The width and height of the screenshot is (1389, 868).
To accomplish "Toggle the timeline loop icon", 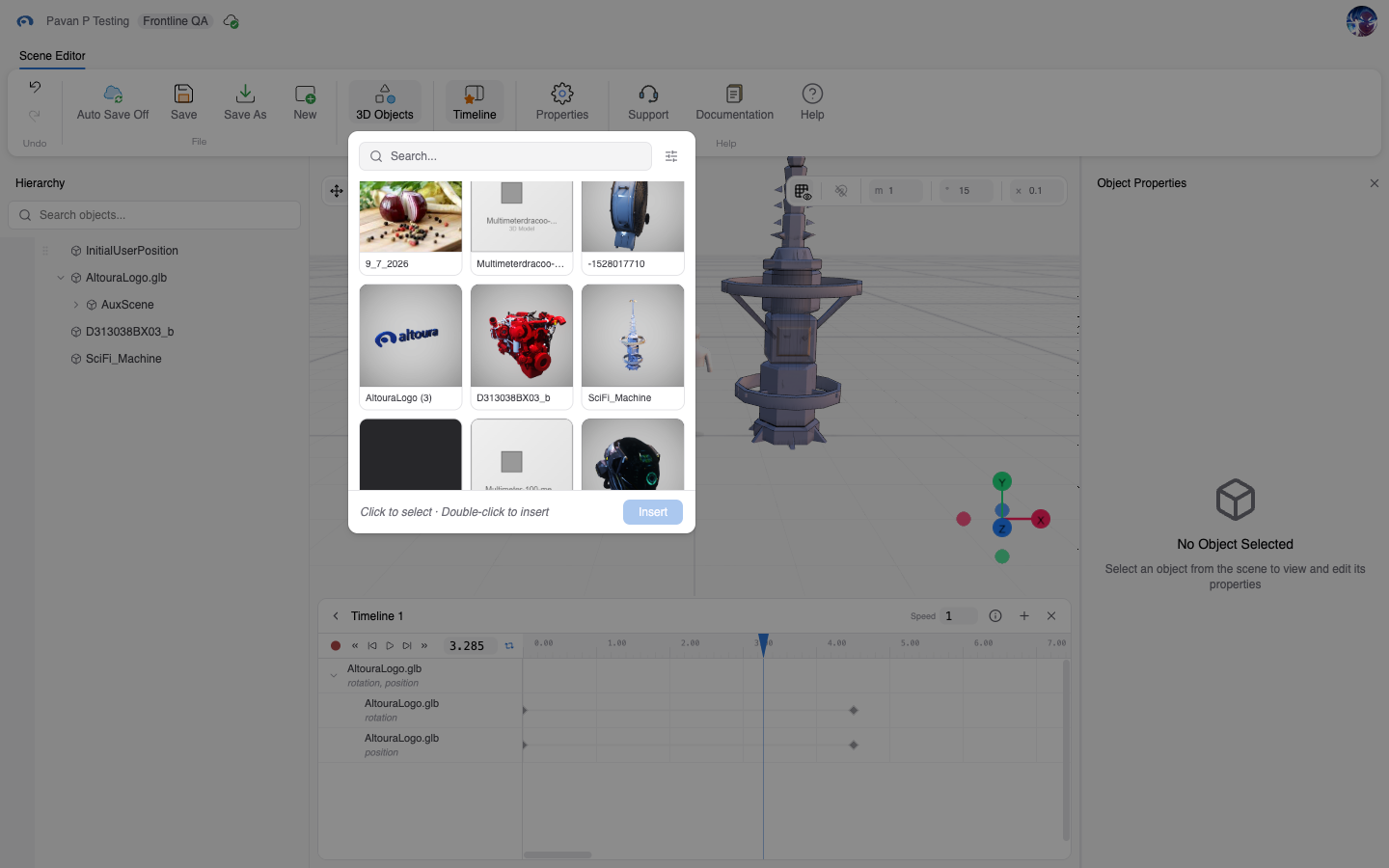I will tap(509, 646).
